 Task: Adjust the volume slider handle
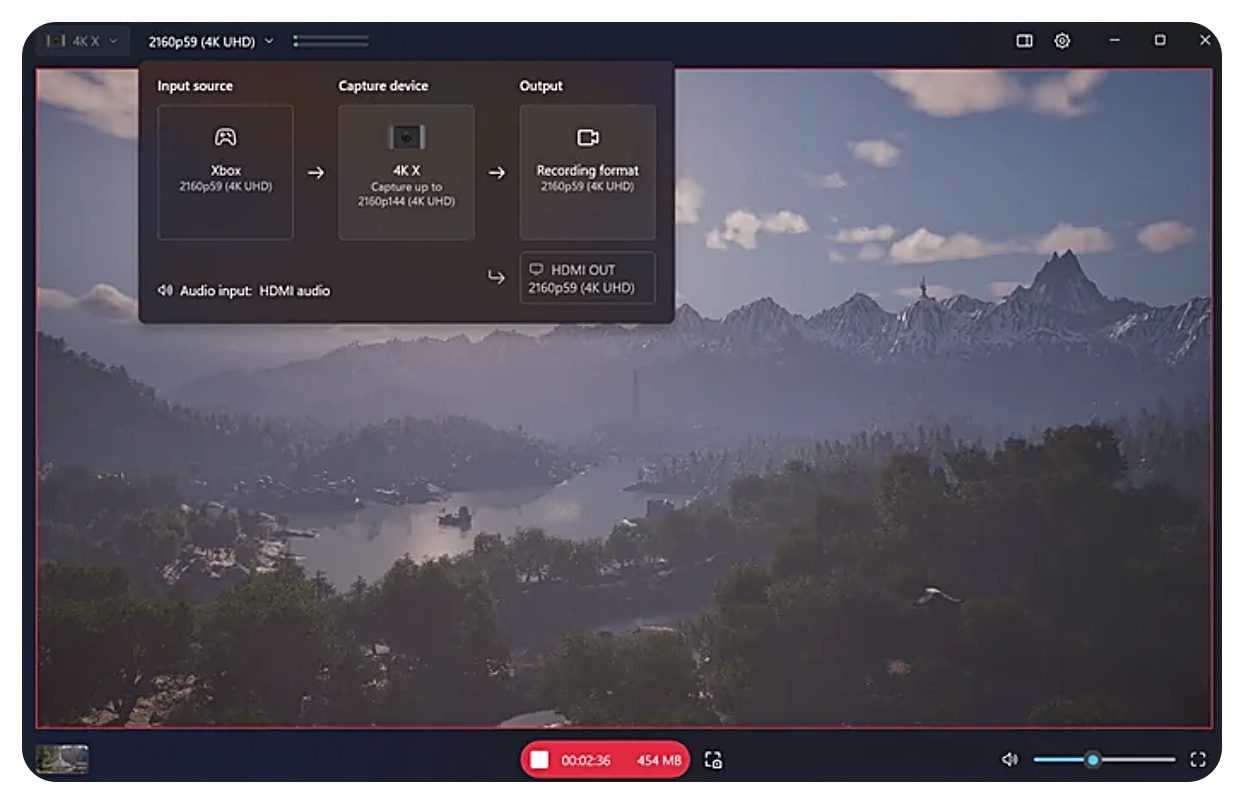tap(1093, 760)
